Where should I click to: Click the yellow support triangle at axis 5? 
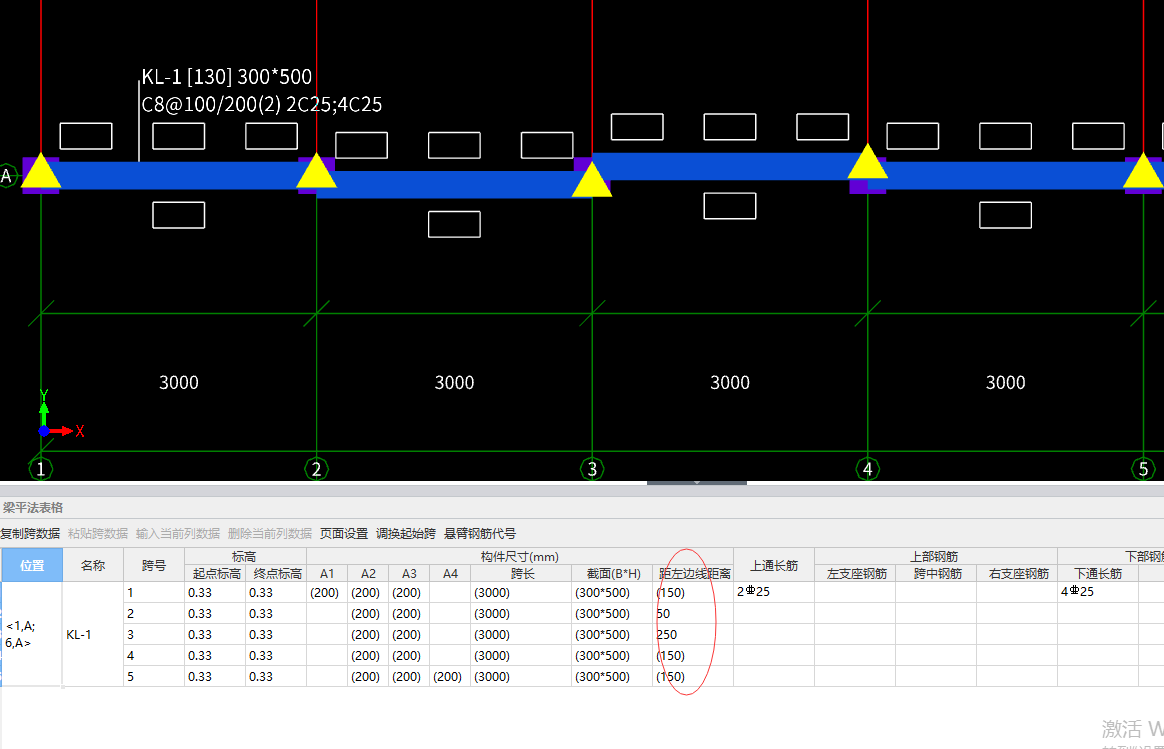(x=1143, y=172)
